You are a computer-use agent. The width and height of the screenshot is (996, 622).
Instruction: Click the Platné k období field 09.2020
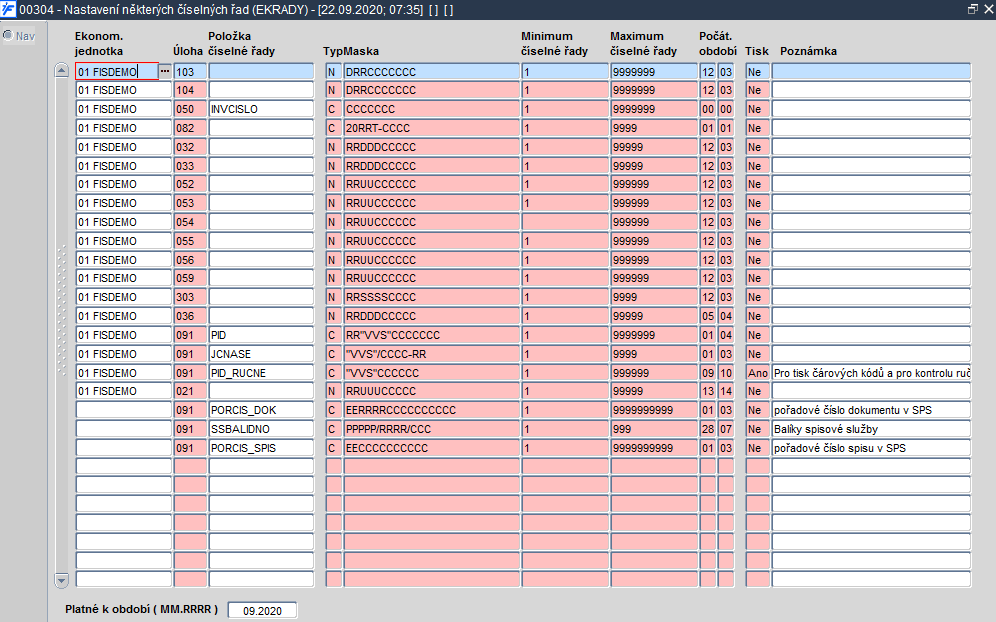pyautogui.click(x=262, y=611)
